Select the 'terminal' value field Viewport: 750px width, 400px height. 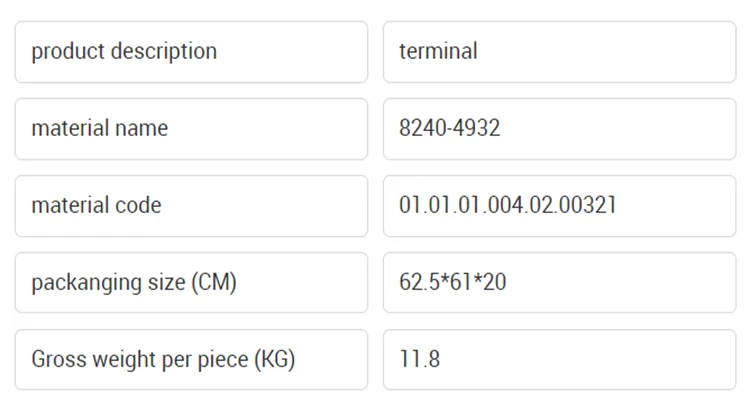tap(559, 52)
